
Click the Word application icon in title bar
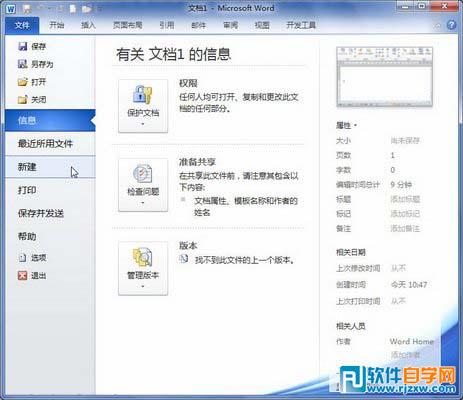click(x=10, y=8)
